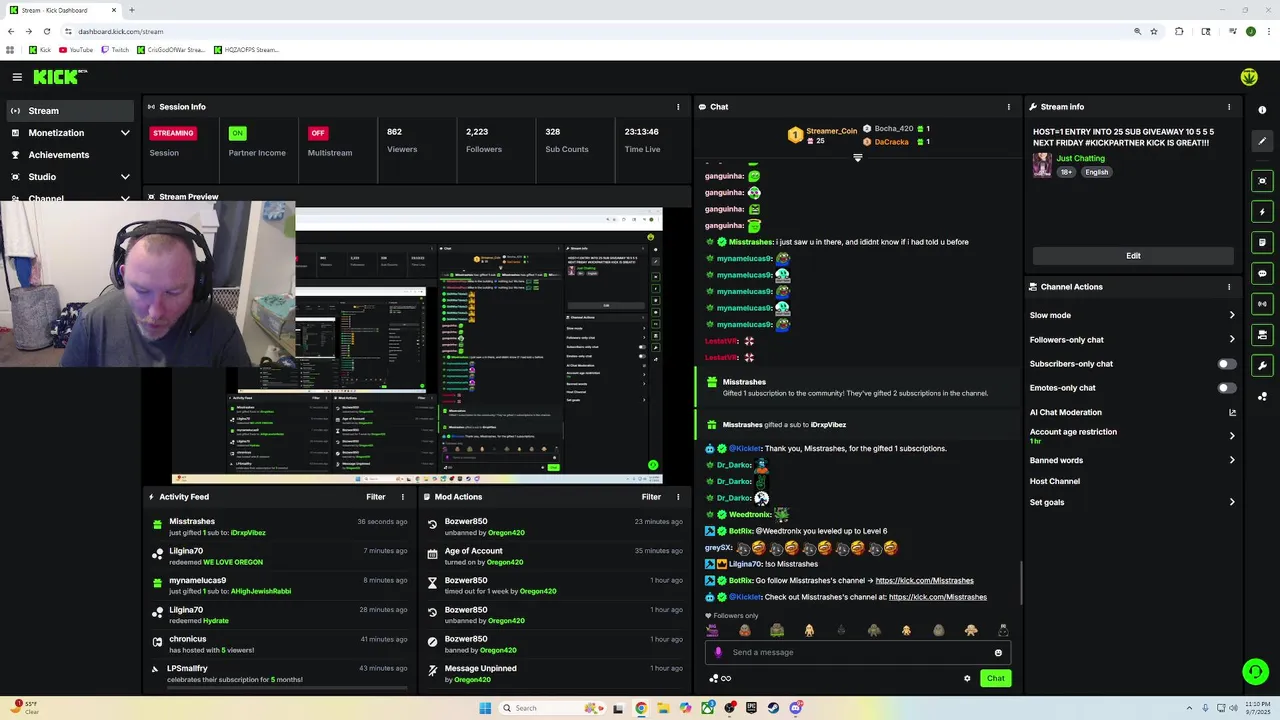This screenshot has width=1280, height=720.
Task: Open Chat panel three-dot options
Action: click(1008, 107)
